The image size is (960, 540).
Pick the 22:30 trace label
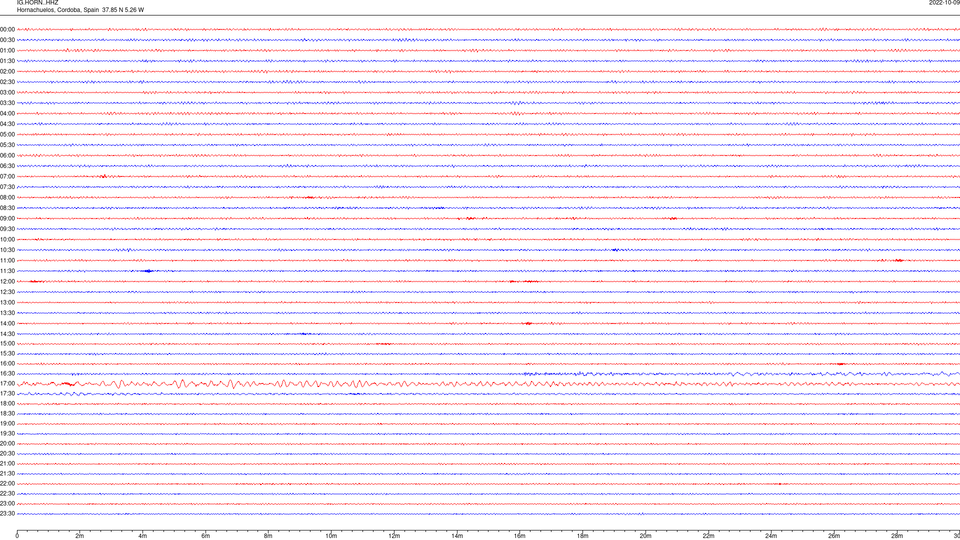tap(7, 494)
